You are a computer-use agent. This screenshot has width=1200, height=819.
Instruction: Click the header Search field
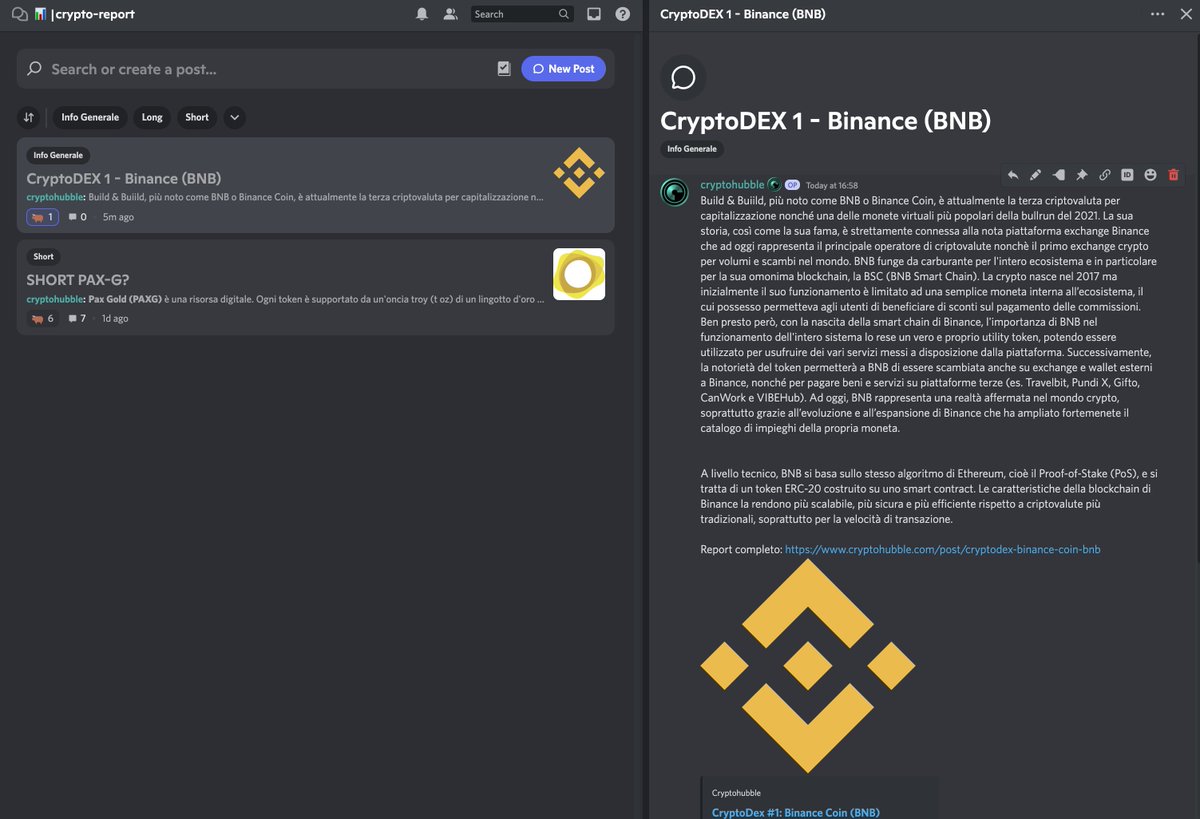click(522, 14)
